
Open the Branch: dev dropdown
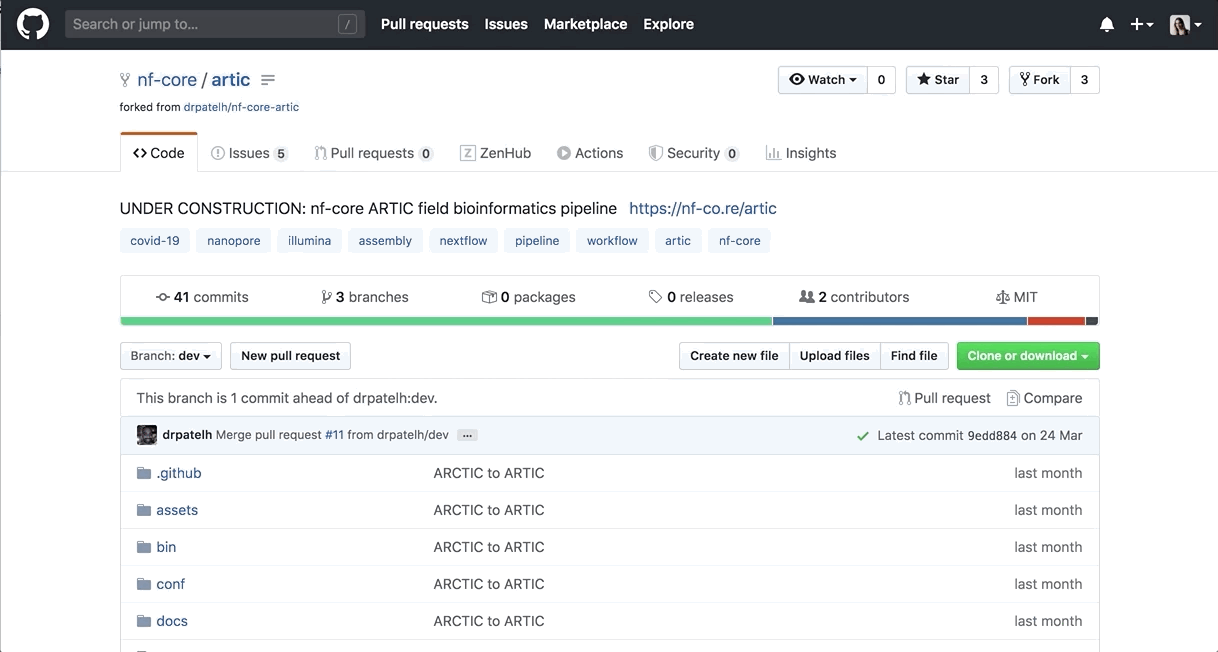[171, 356]
